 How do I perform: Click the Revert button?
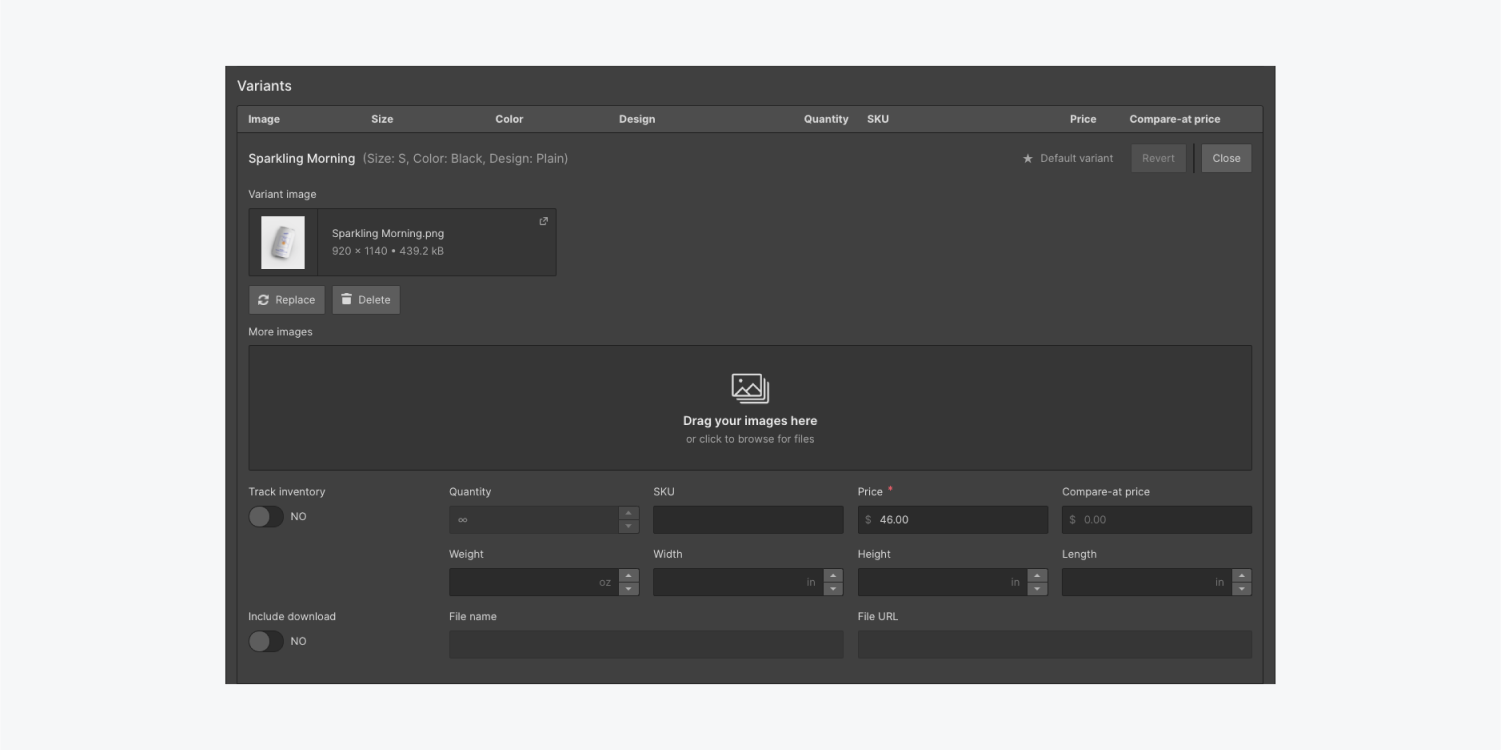coord(1158,157)
